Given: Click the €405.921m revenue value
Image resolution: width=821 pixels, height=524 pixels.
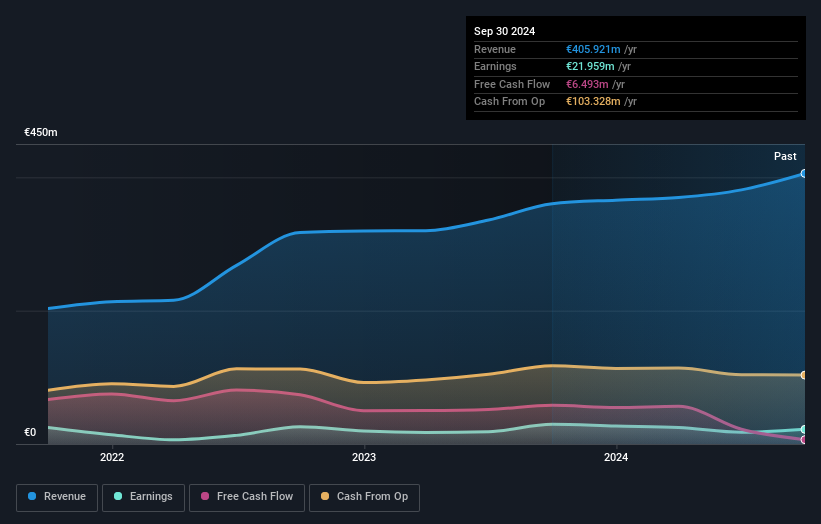Looking at the screenshot, I should tap(593, 49).
